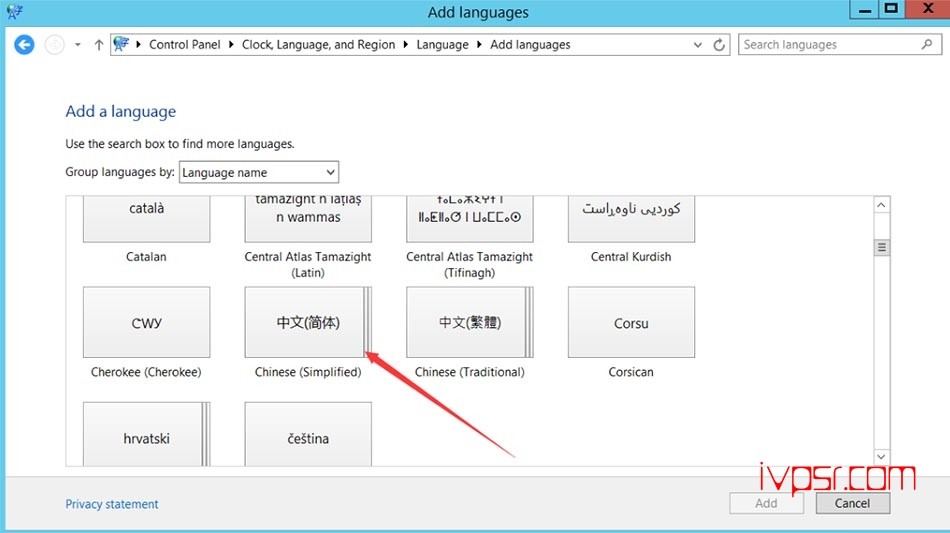The height and width of the screenshot is (533, 950).
Task: Select the Central Atlas Tamazight (Latin) tile
Action: [308, 219]
